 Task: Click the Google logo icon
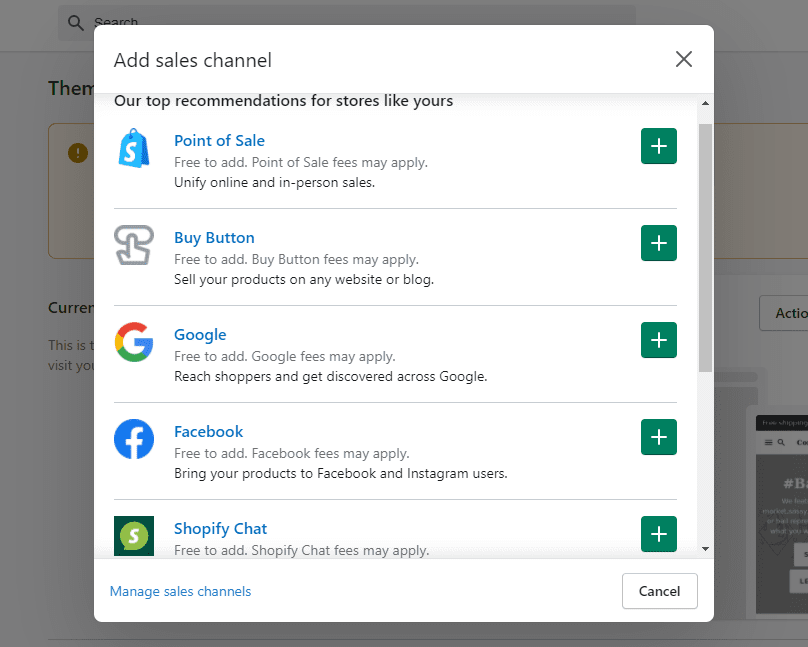pyautogui.click(x=134, y=342)
